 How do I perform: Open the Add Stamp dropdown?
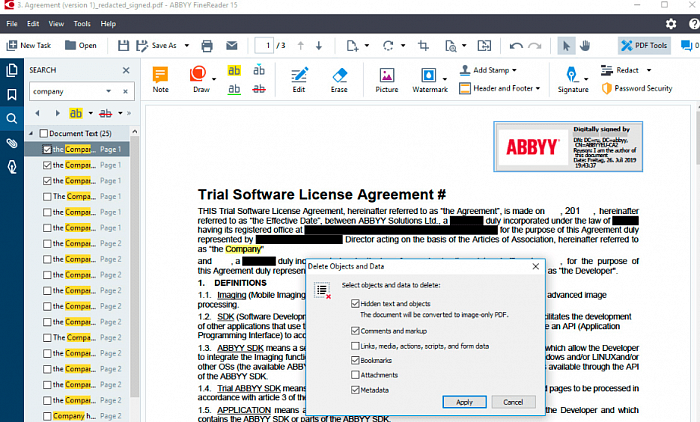pos(518,70)
